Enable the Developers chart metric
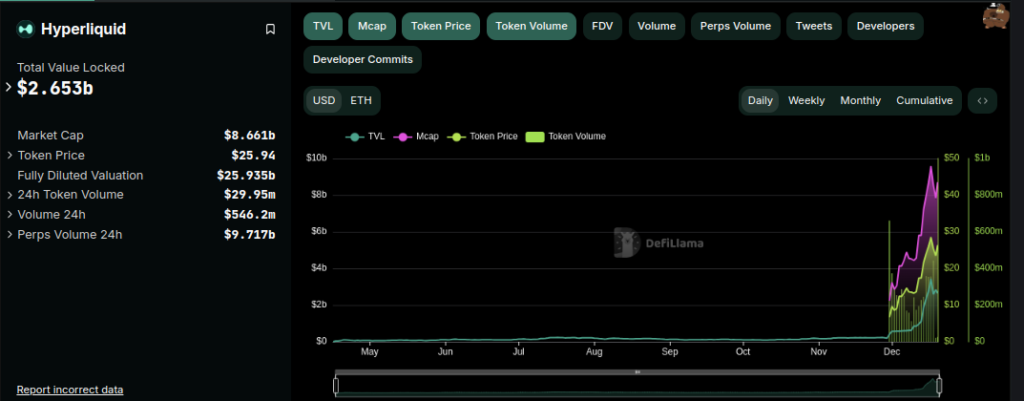Screen dimensions: 1024x401 click(886, 26)
